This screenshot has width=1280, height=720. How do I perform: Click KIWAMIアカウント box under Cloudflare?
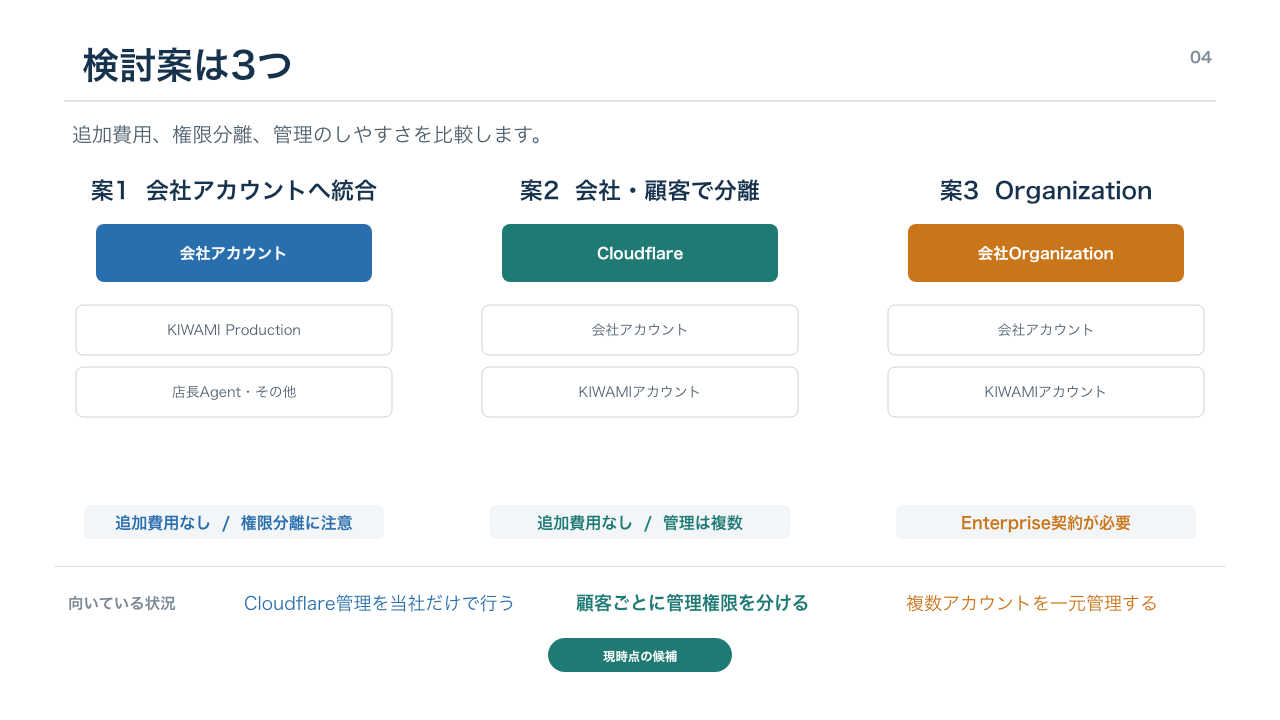click(x=640, y=392)
